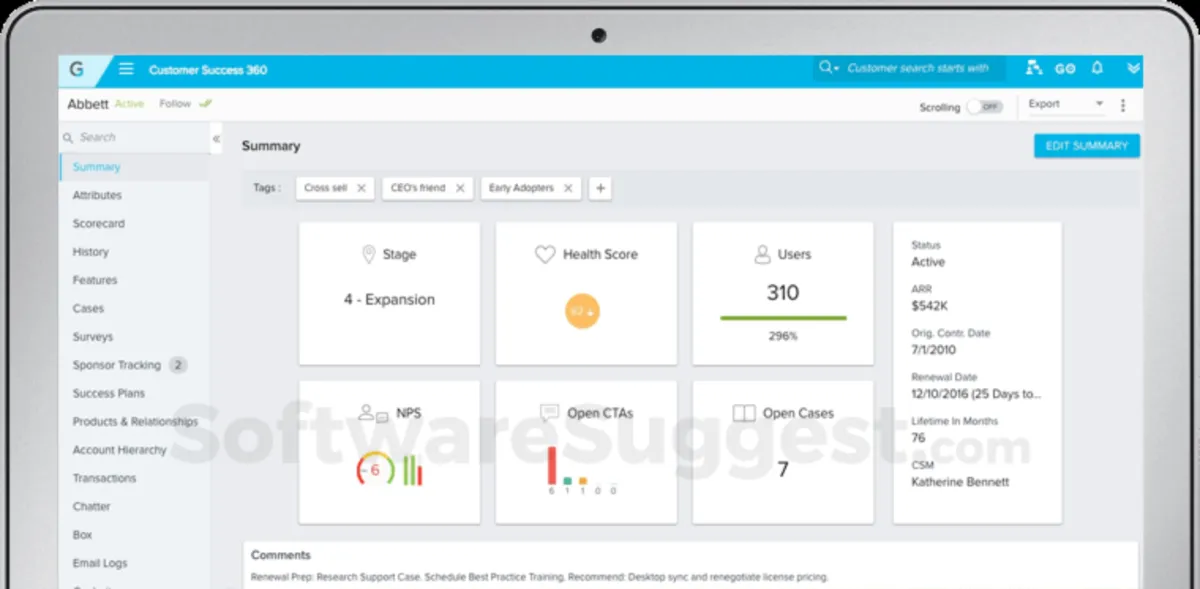Open the hierarchy icon in top bar
Viewport: 1200px width, 589px height.
pyautogui.click(x=1034, y=68)
